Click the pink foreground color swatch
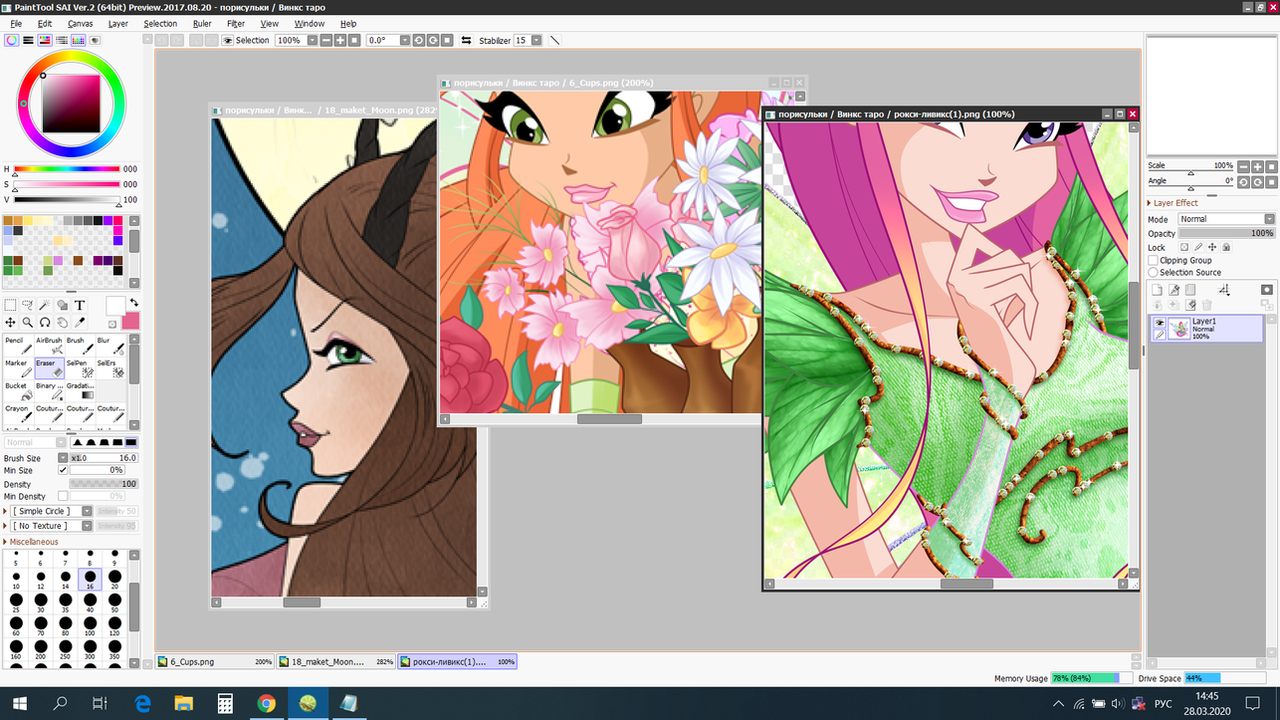Viewport: 1280px width, 720px height. (x=131, y=321)
